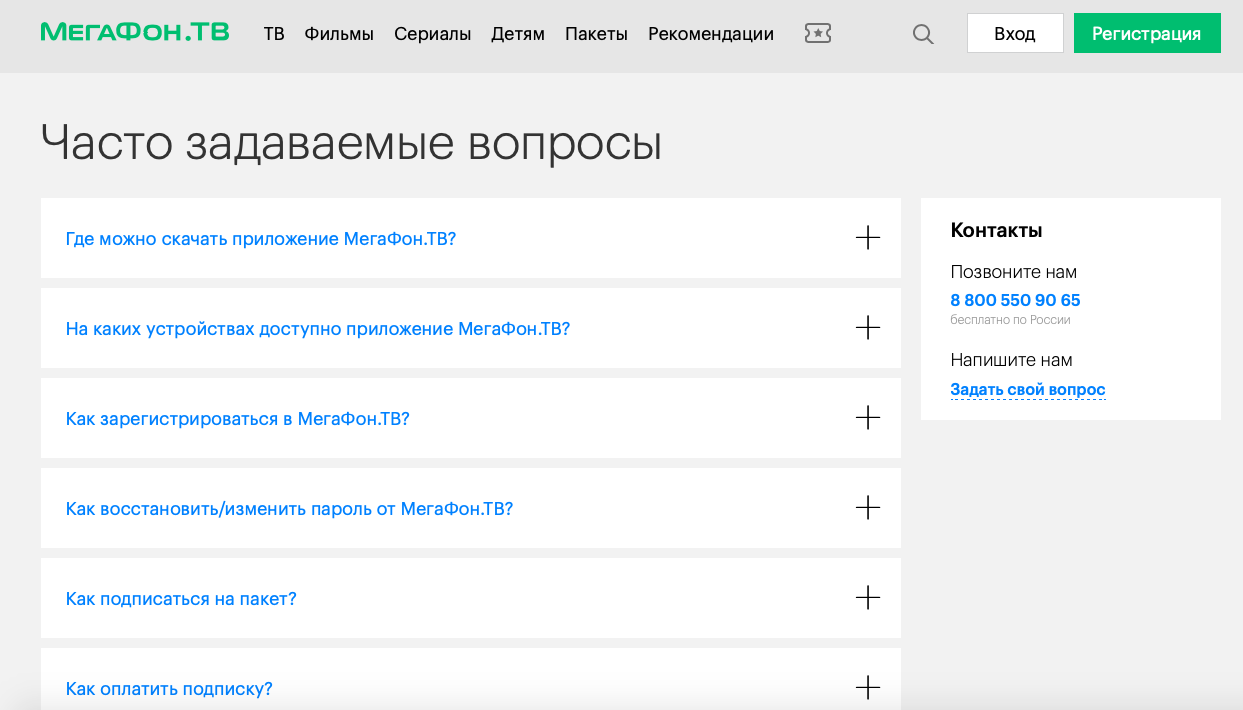Expand the password recovery question plus icon

click(868, 508)
